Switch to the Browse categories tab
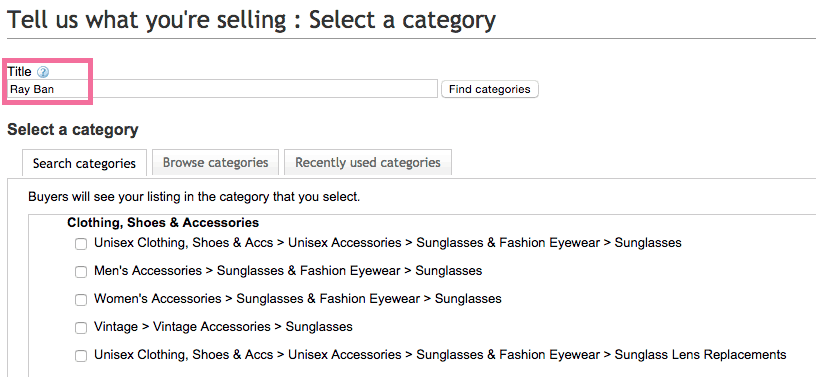 pos(215,162)
